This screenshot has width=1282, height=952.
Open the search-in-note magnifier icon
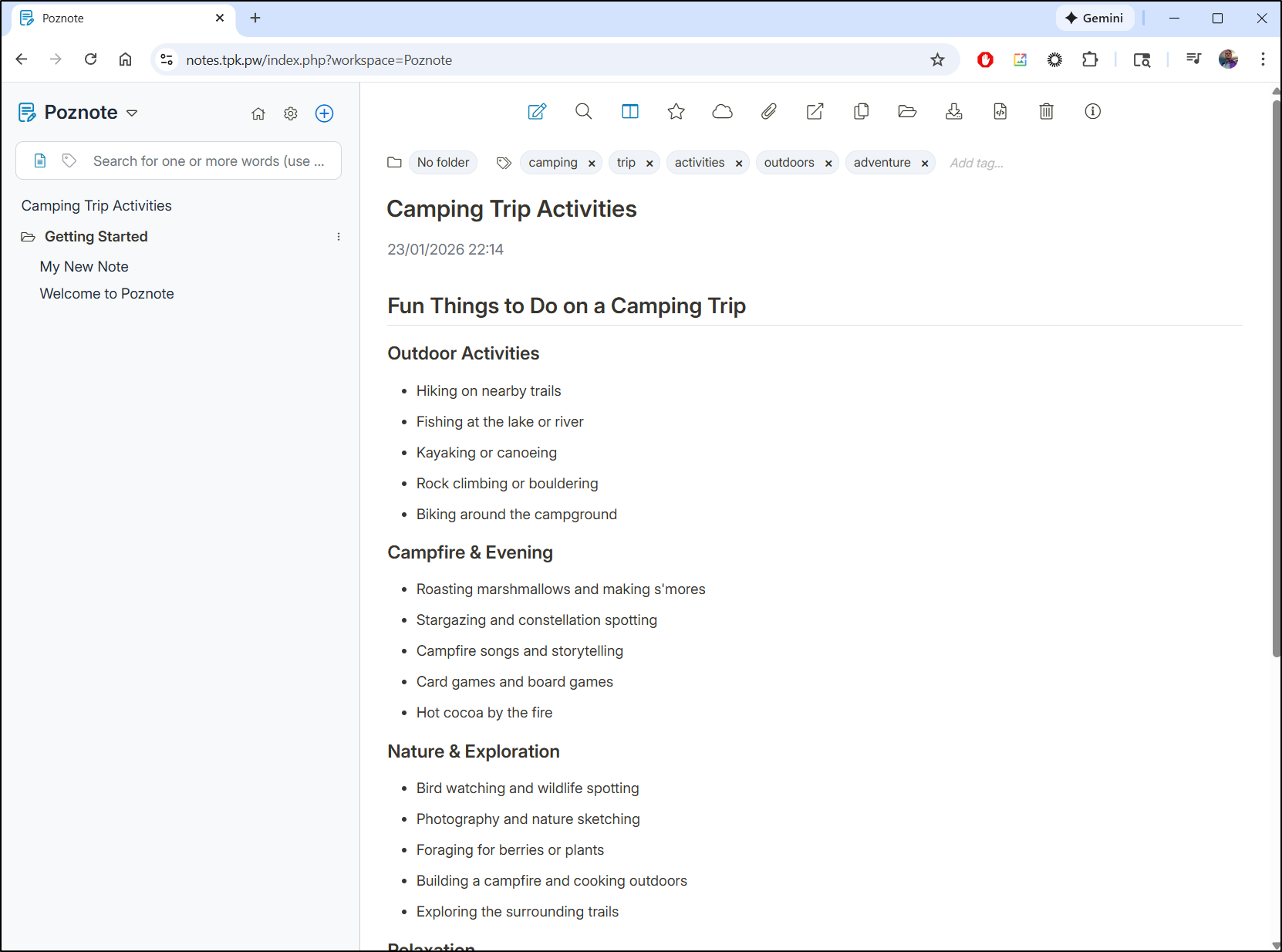[x=584, y=112]
